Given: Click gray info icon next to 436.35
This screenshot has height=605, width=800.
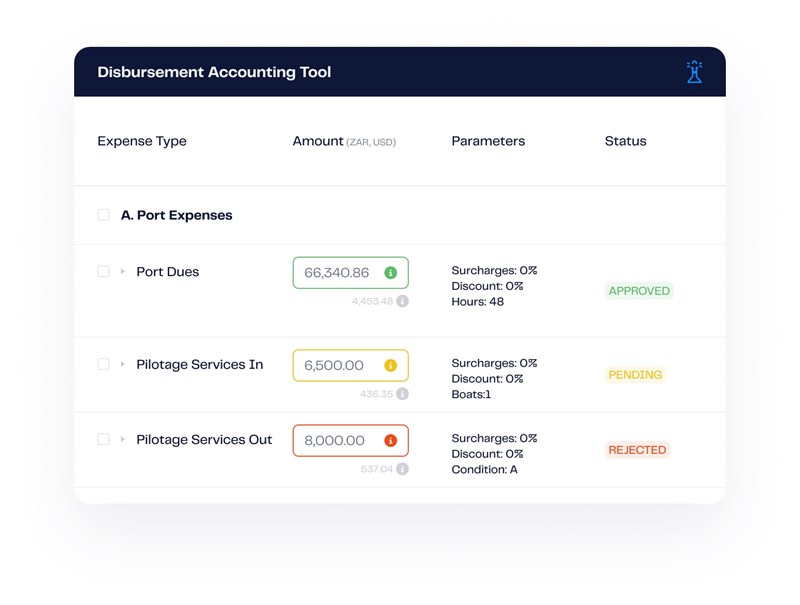Looking at the screenshot, I should tap(402, 394).
